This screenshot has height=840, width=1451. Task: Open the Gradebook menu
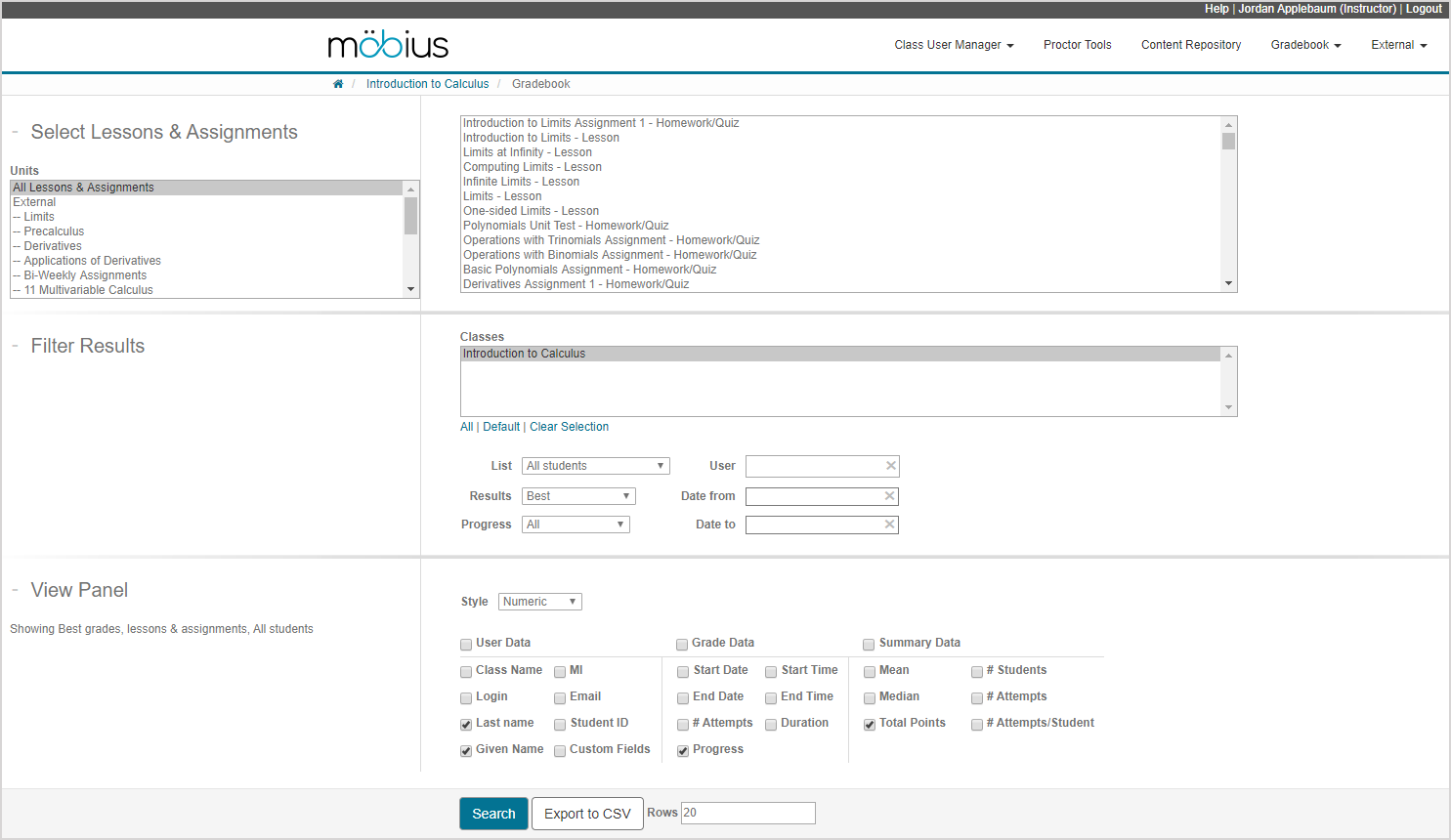coord(1305,45)
